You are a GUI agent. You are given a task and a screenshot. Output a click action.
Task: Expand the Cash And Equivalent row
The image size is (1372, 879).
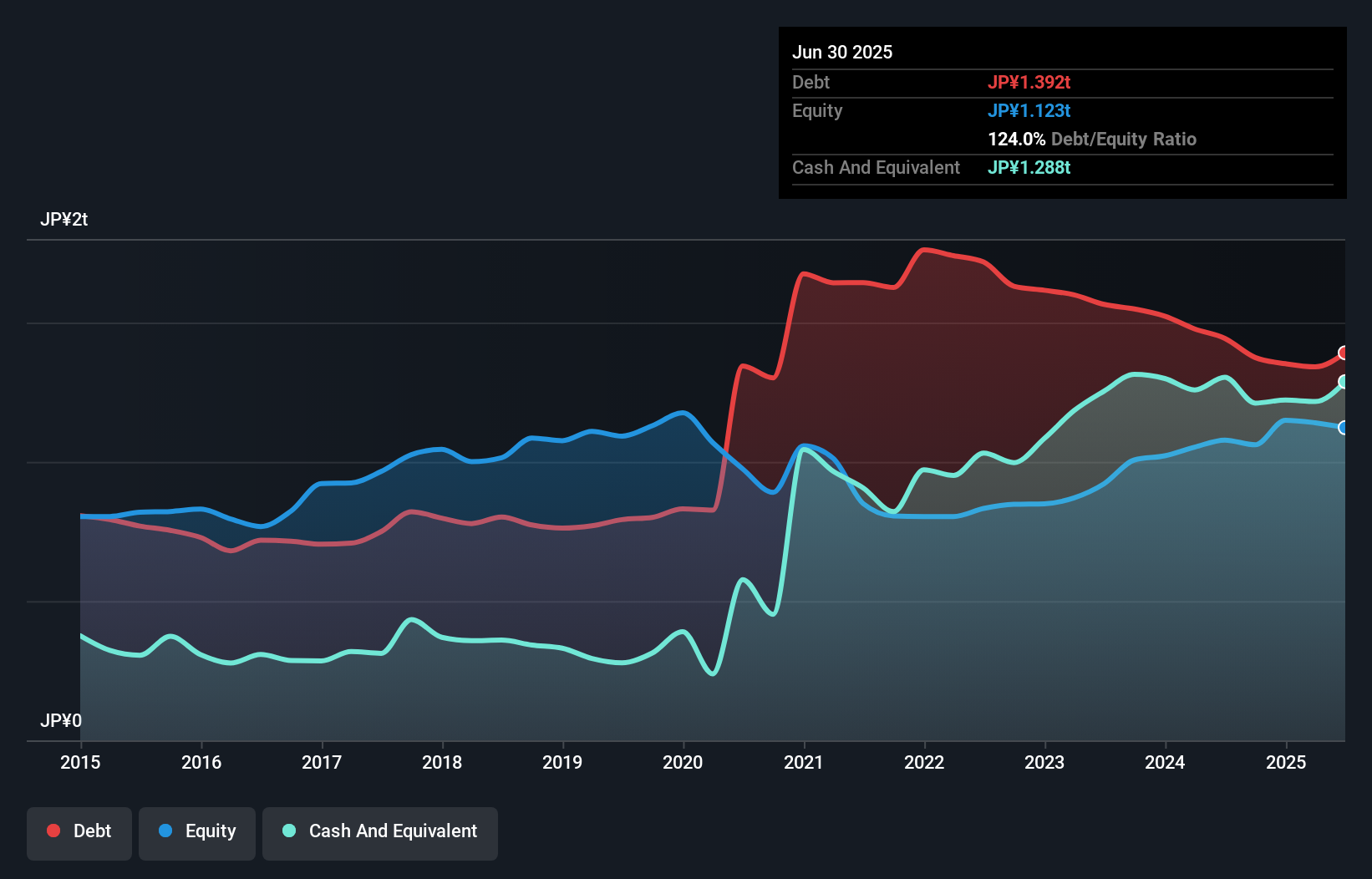(876, 167)
